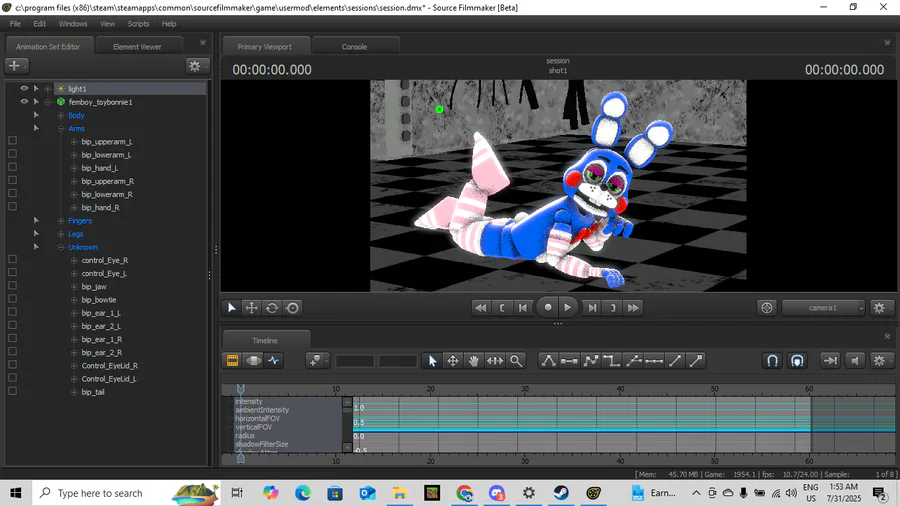This screenshot has height=506, width=900.
Task: Click the timeline mute audio speaker icon
Action: (855, 360)
